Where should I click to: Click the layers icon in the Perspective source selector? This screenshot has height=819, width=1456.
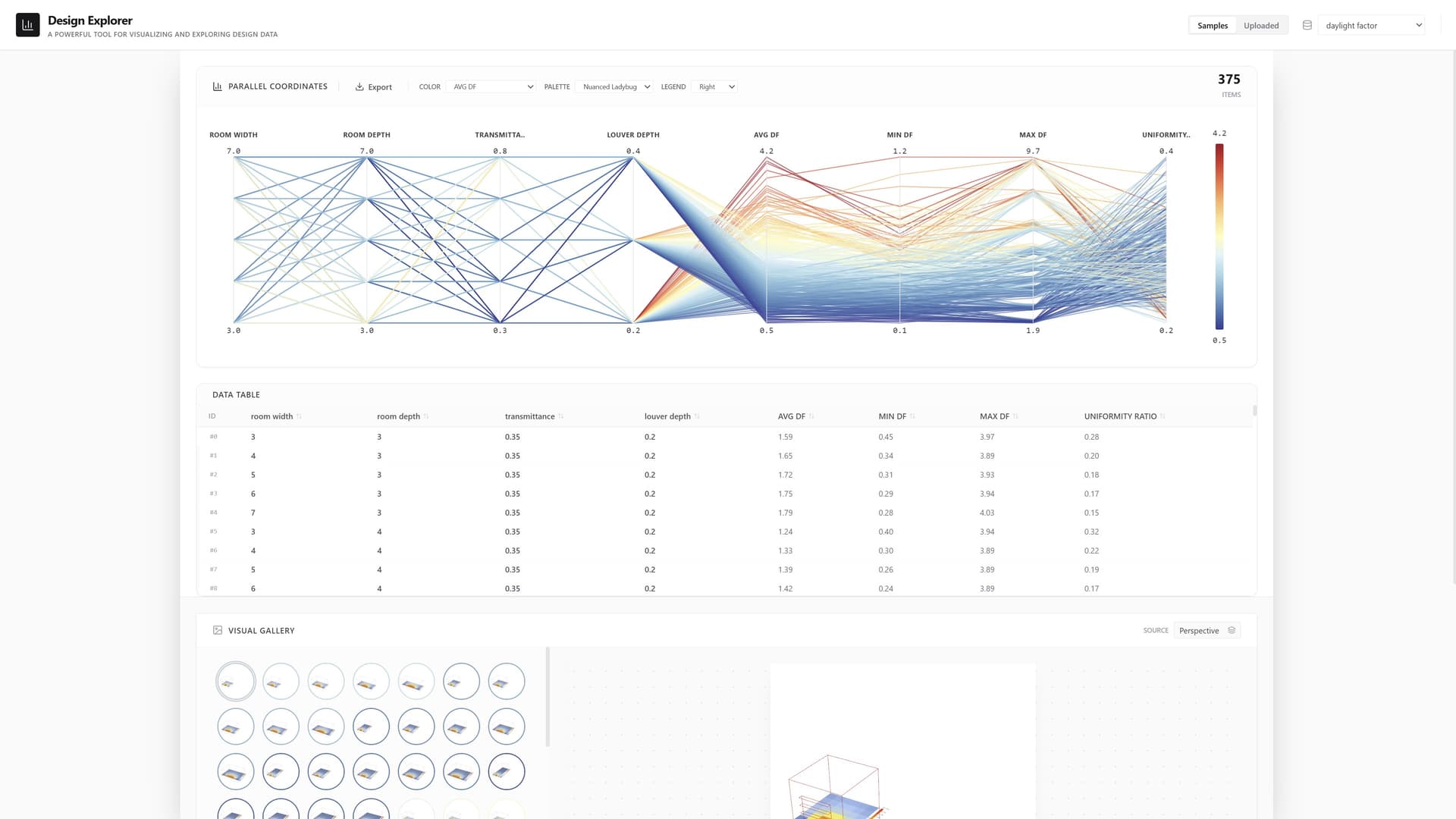coord(1232,630)
